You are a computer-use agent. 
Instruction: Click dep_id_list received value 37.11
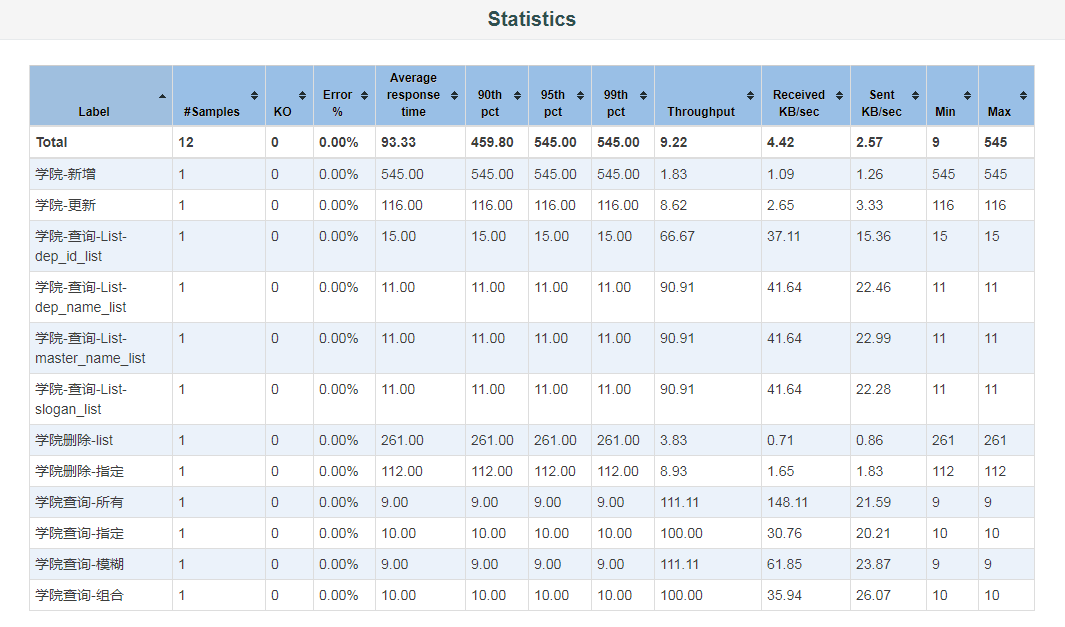[x=784, y=236]
